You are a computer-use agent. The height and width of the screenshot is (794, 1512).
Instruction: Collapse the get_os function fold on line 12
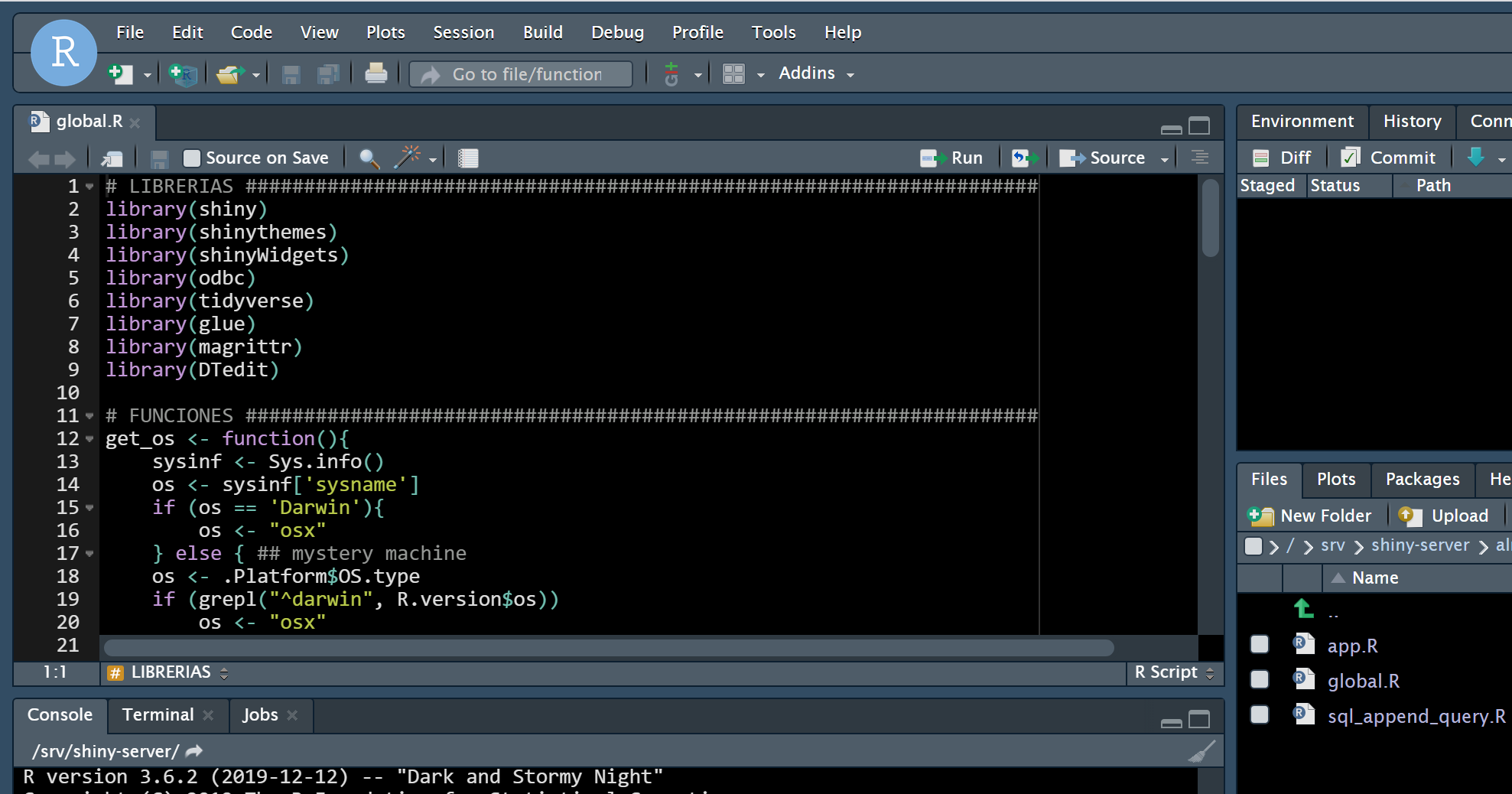89,439
